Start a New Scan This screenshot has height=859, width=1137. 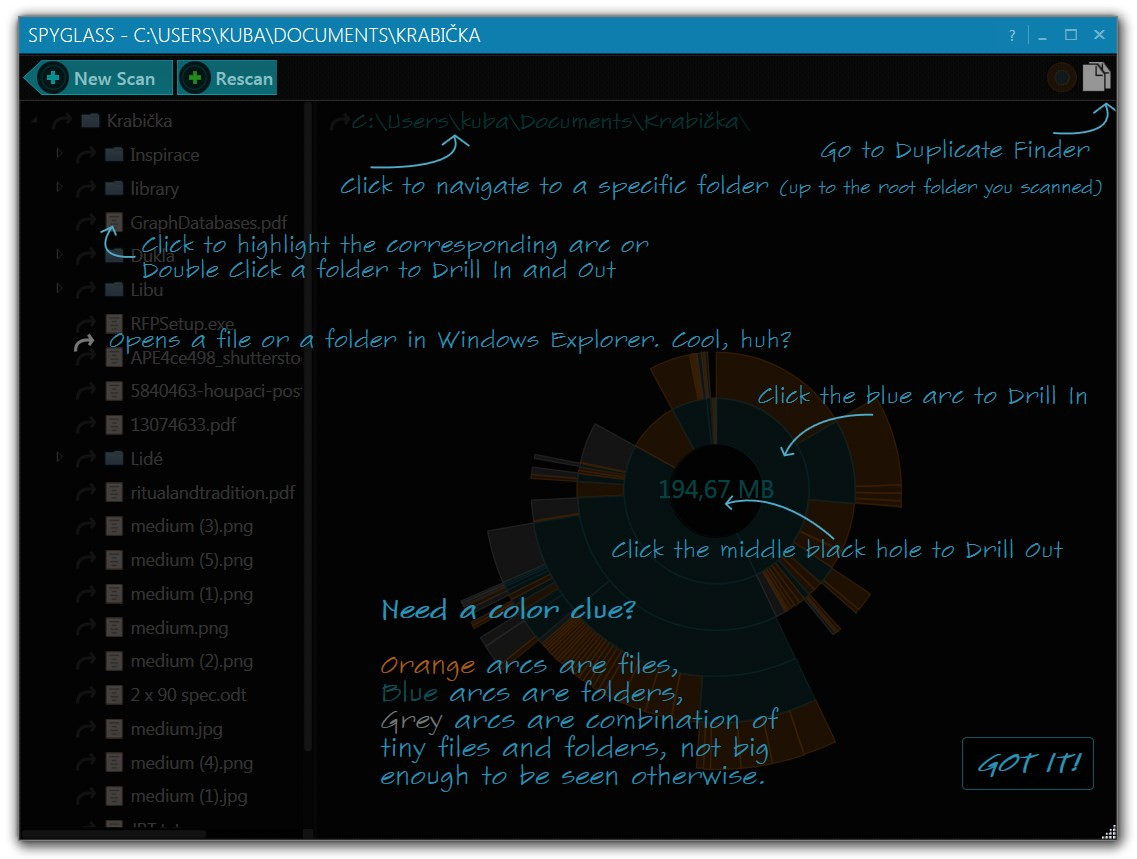[x=99, y=78]
